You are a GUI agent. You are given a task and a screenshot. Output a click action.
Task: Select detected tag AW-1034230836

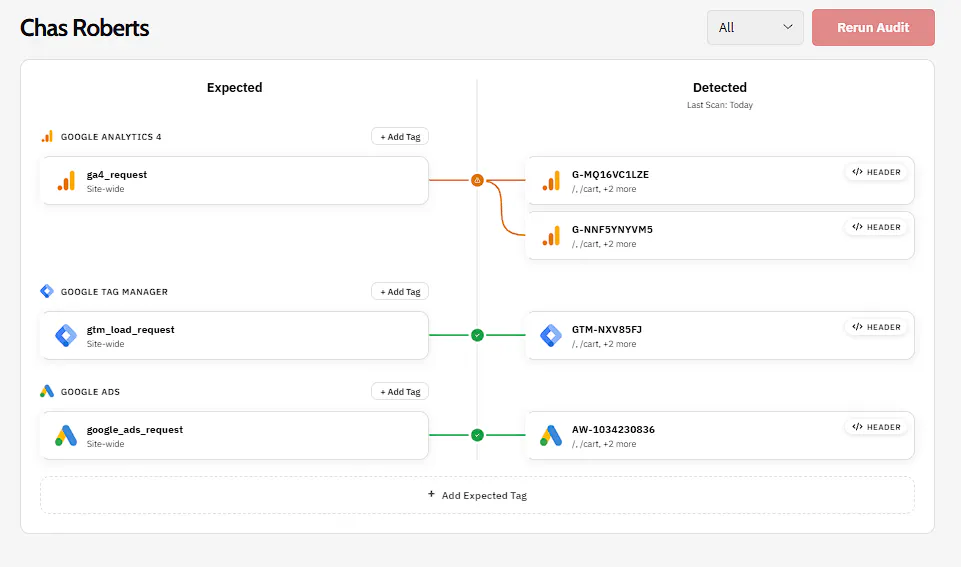coord(720,436)
